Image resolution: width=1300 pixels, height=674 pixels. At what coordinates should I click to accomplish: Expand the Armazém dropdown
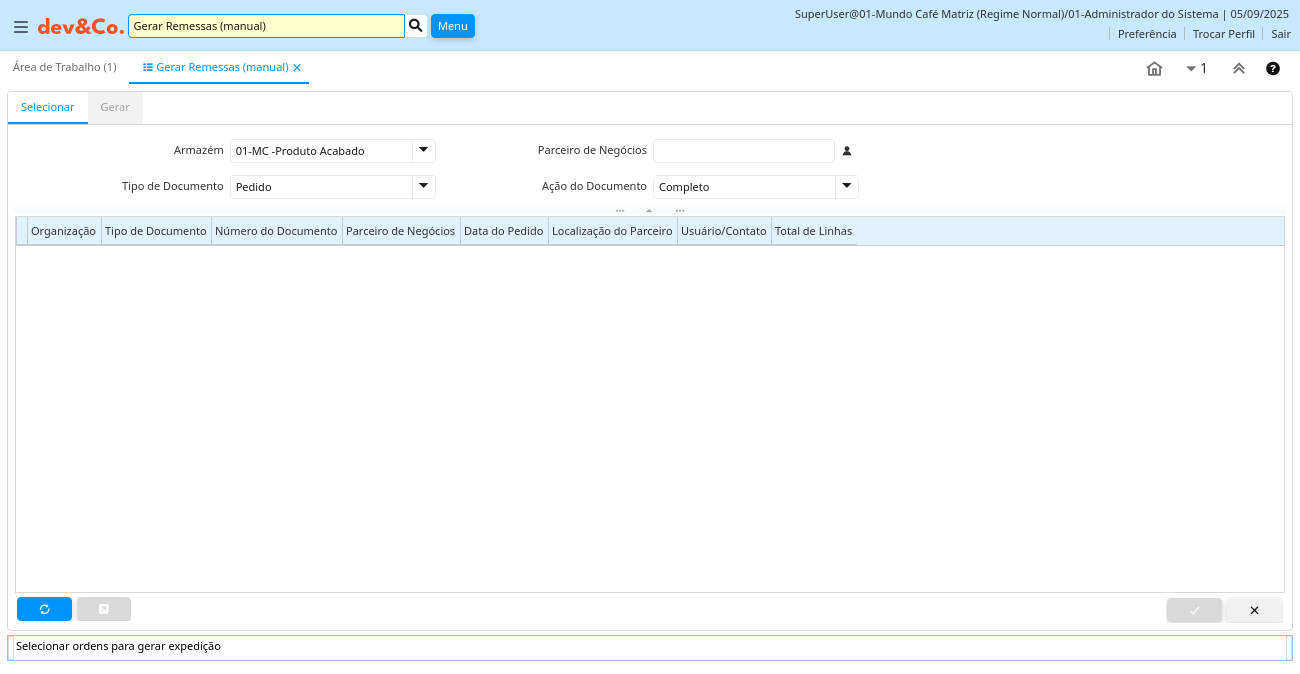[424, 151]
